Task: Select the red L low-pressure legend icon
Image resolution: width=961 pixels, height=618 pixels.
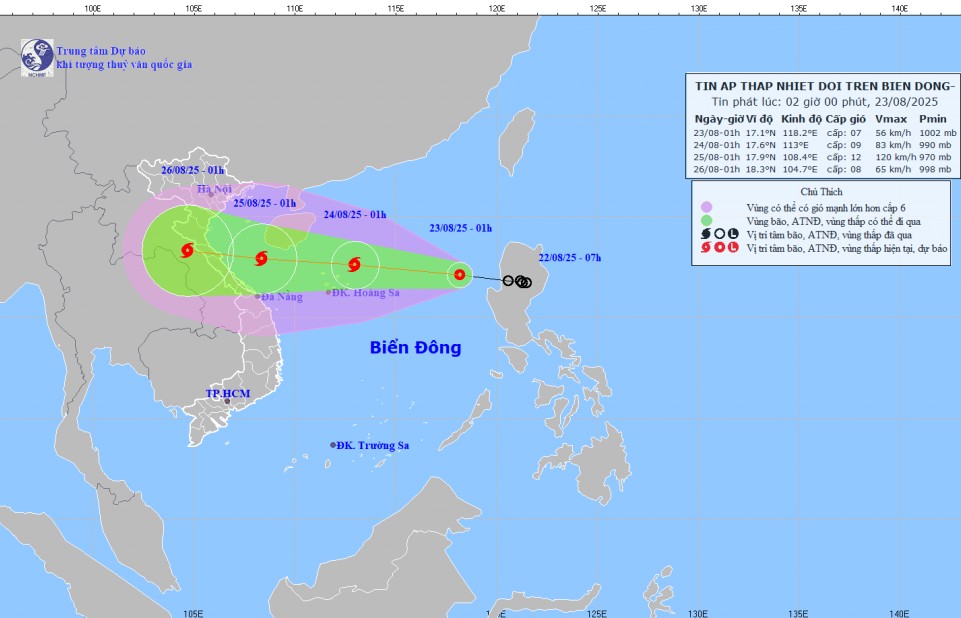Action: click(x=732, y=247)
